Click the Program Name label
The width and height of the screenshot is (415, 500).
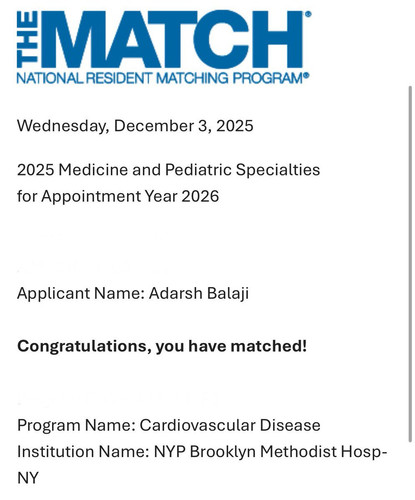coord(76,425)
